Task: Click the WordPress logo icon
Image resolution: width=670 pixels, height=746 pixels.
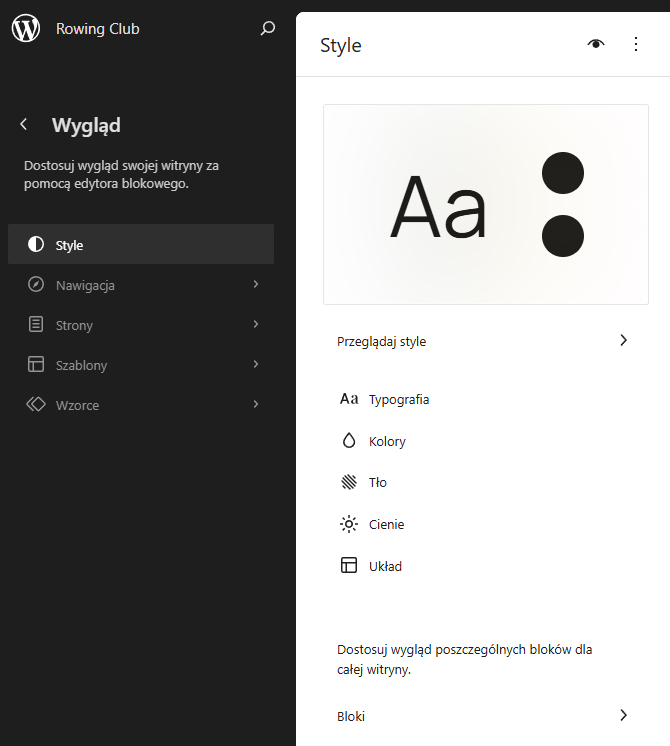Action: tap(26, 28)
